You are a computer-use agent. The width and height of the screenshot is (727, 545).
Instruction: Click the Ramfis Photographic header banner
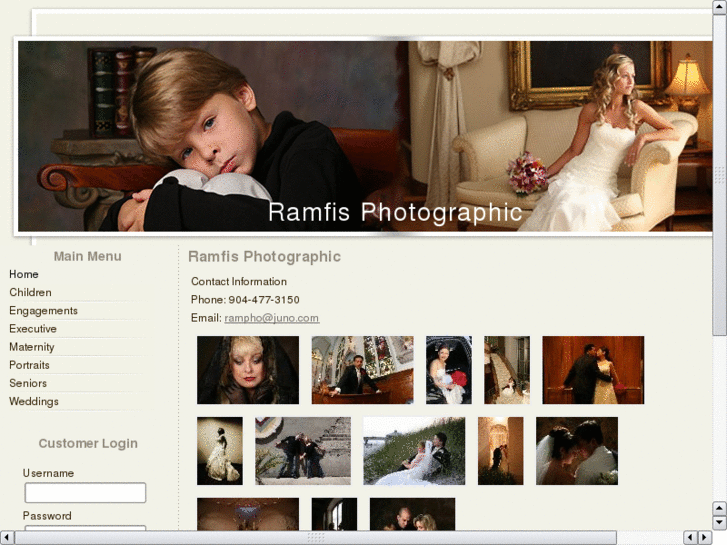click(365, 136)
